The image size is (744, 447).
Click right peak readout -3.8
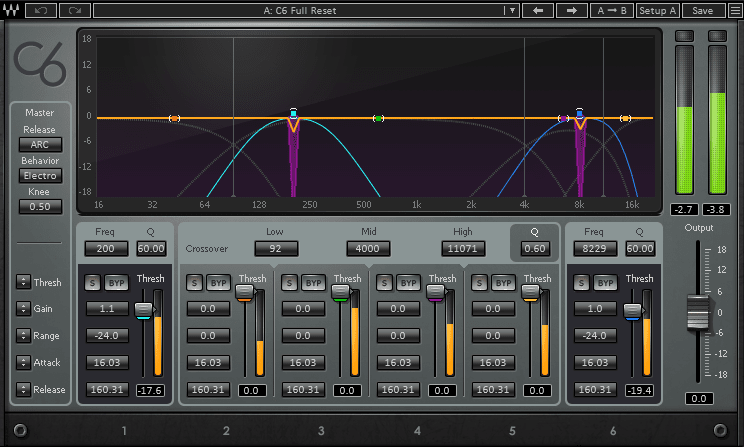(x=716, y=209)
